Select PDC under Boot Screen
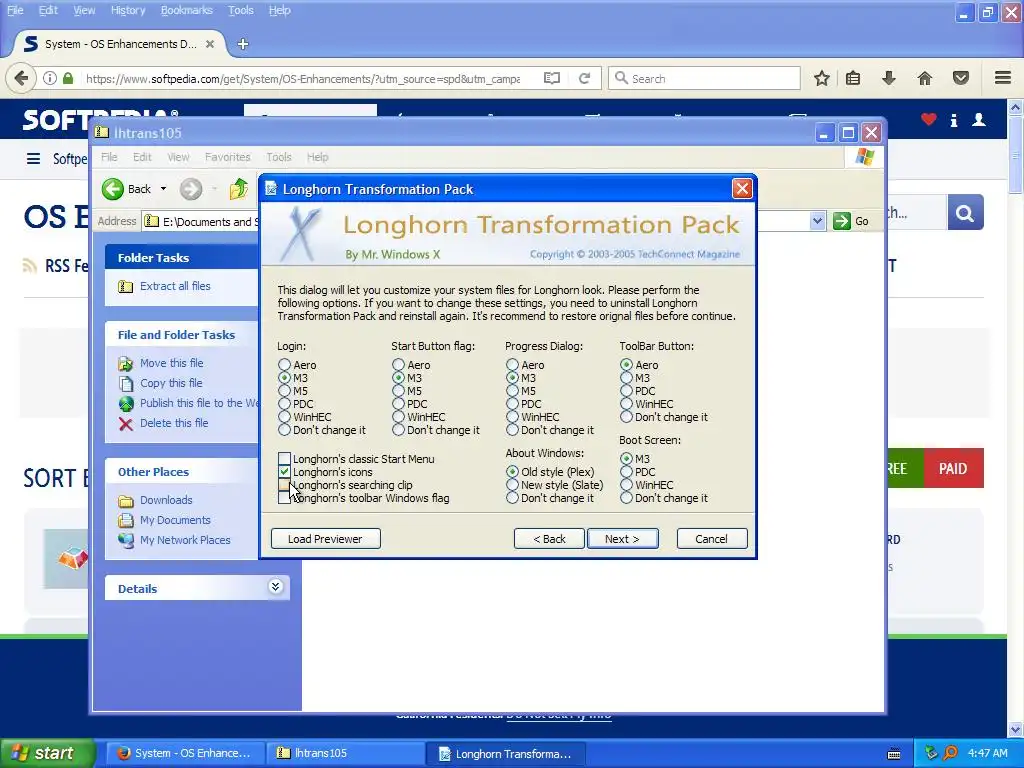1024x768 pixels. 626,472
